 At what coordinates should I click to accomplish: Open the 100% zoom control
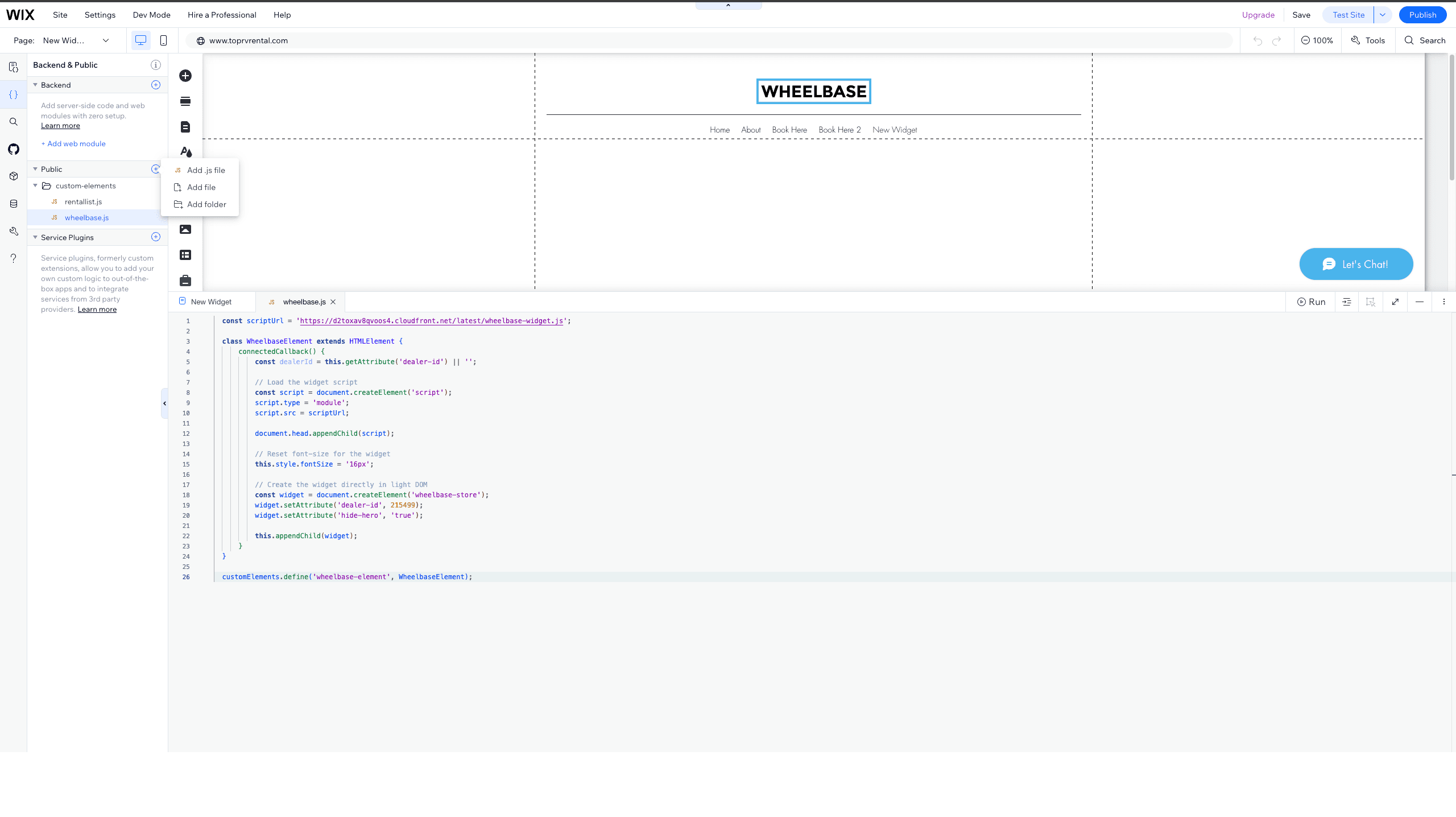pos(1317,40)
